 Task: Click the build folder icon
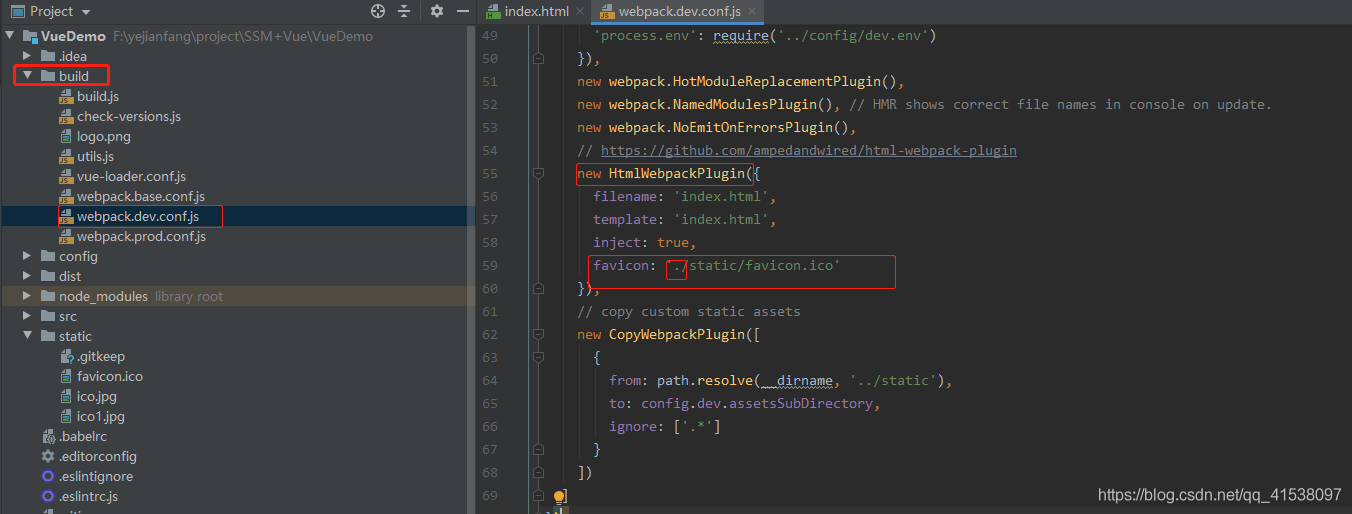tap(48, 76)
